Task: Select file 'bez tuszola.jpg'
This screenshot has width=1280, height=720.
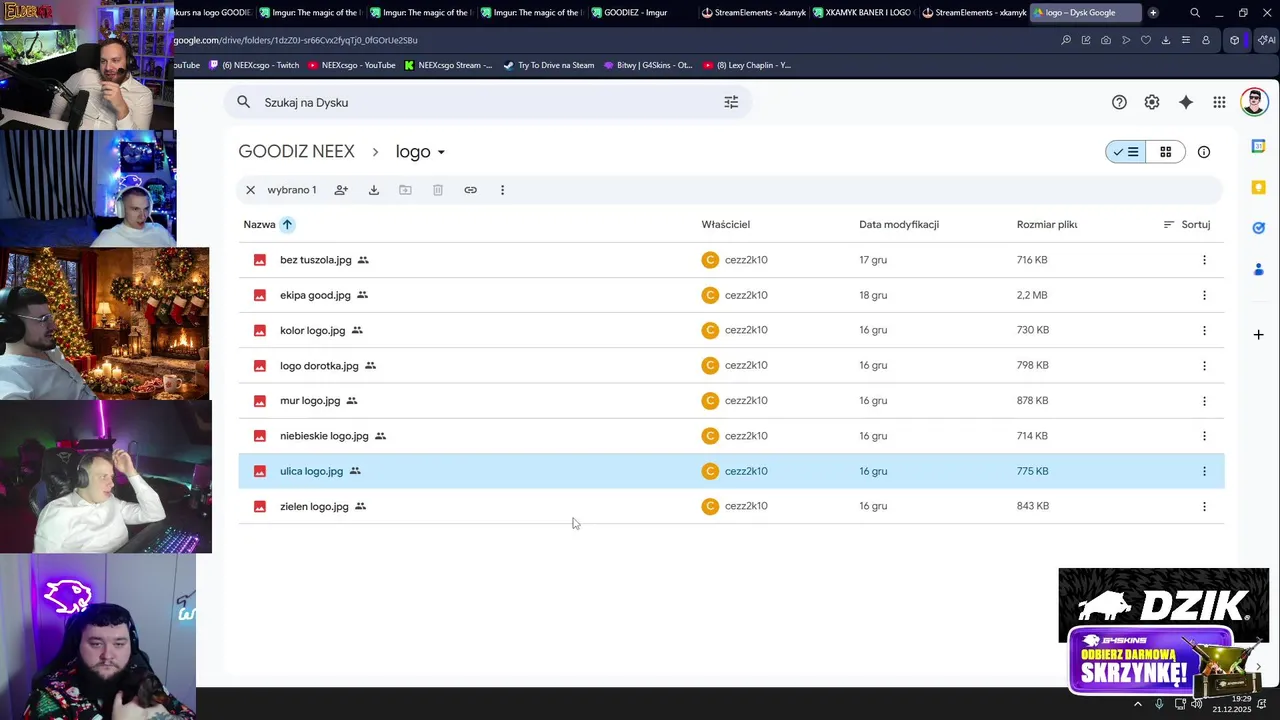Action: click(x=731, y=260)
